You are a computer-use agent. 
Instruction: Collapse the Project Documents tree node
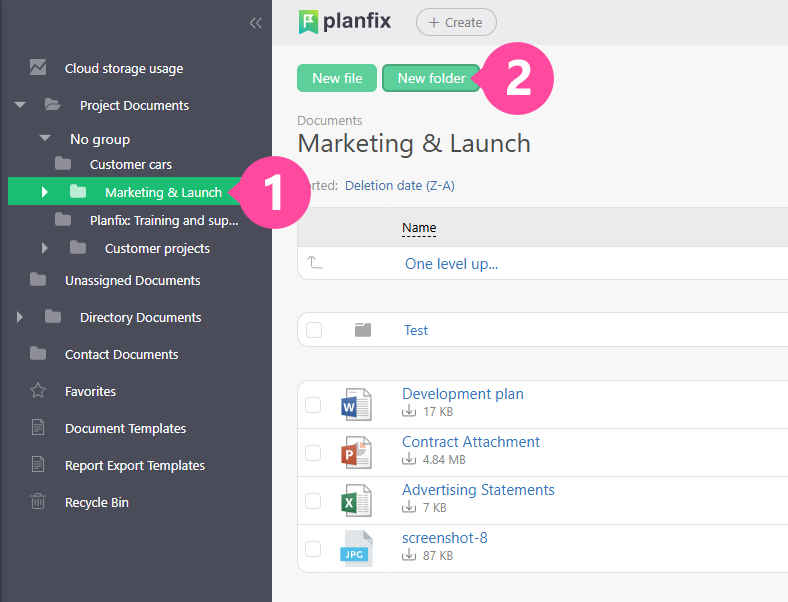click(x=20, y=105)
